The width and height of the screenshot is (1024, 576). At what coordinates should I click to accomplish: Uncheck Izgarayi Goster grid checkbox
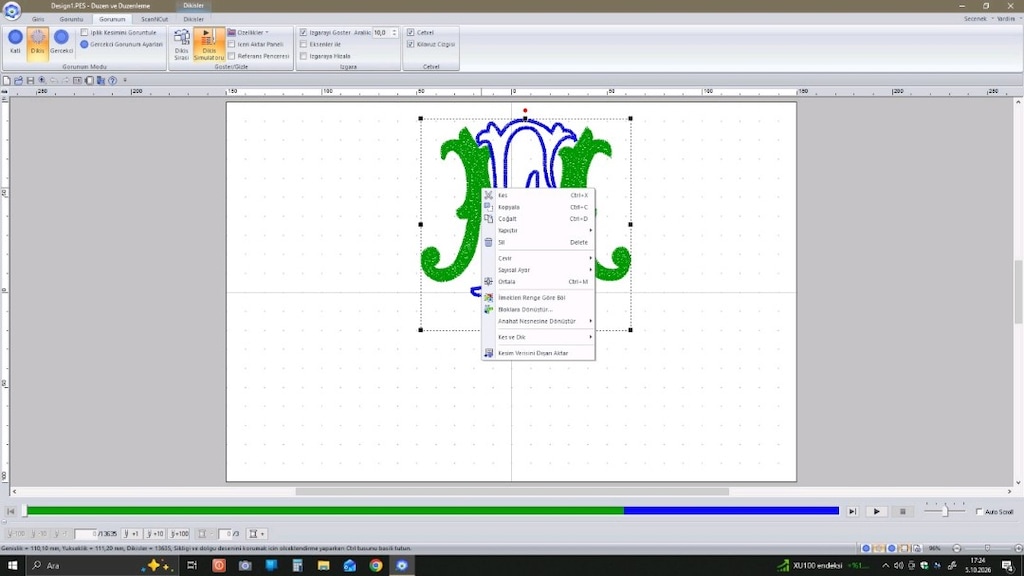[x=303, y=32]
